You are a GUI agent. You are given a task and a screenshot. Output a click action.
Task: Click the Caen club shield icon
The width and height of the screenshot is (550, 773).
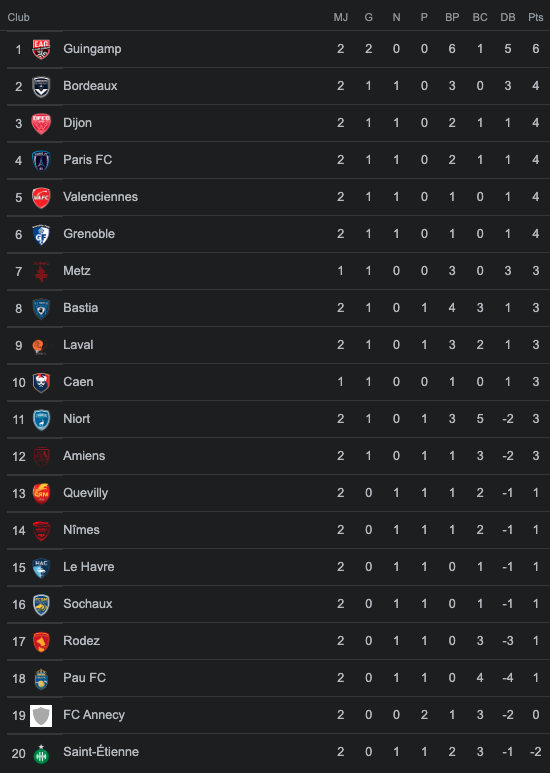pyautogui.click(x=41, y=382)
